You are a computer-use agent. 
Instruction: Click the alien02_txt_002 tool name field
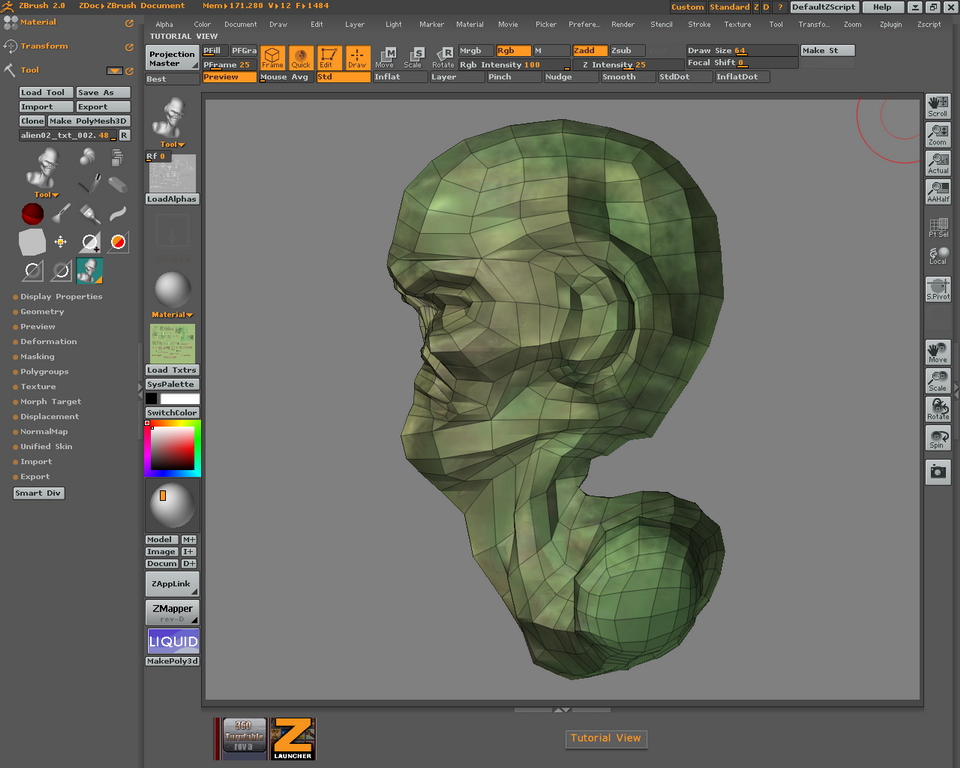coord(68,135)
